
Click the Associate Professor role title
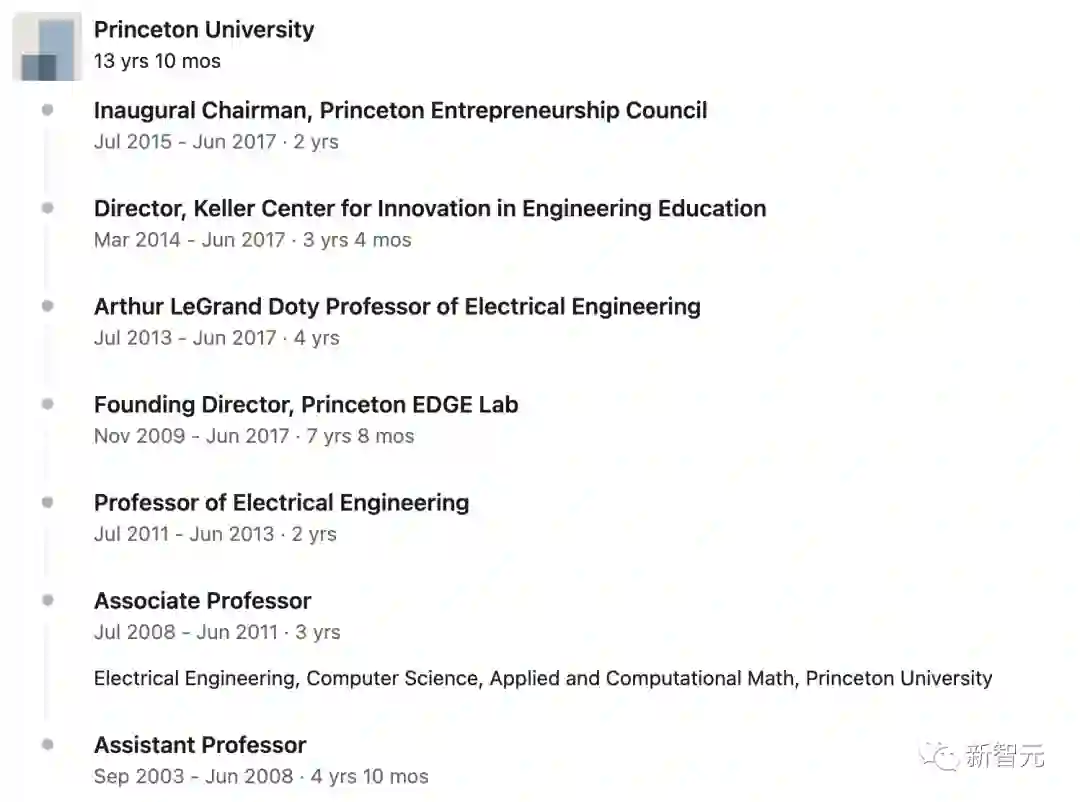[x=202, y=600]
